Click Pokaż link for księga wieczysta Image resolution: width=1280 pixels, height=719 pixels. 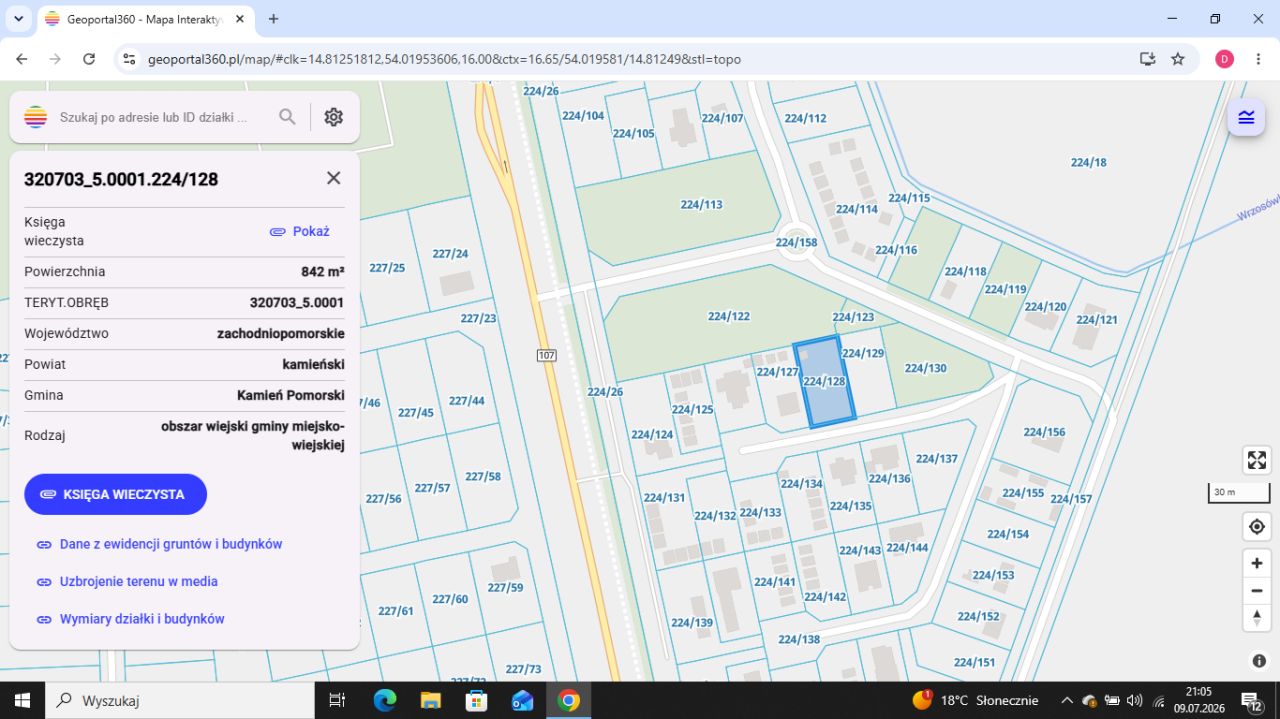coord(300,231)
